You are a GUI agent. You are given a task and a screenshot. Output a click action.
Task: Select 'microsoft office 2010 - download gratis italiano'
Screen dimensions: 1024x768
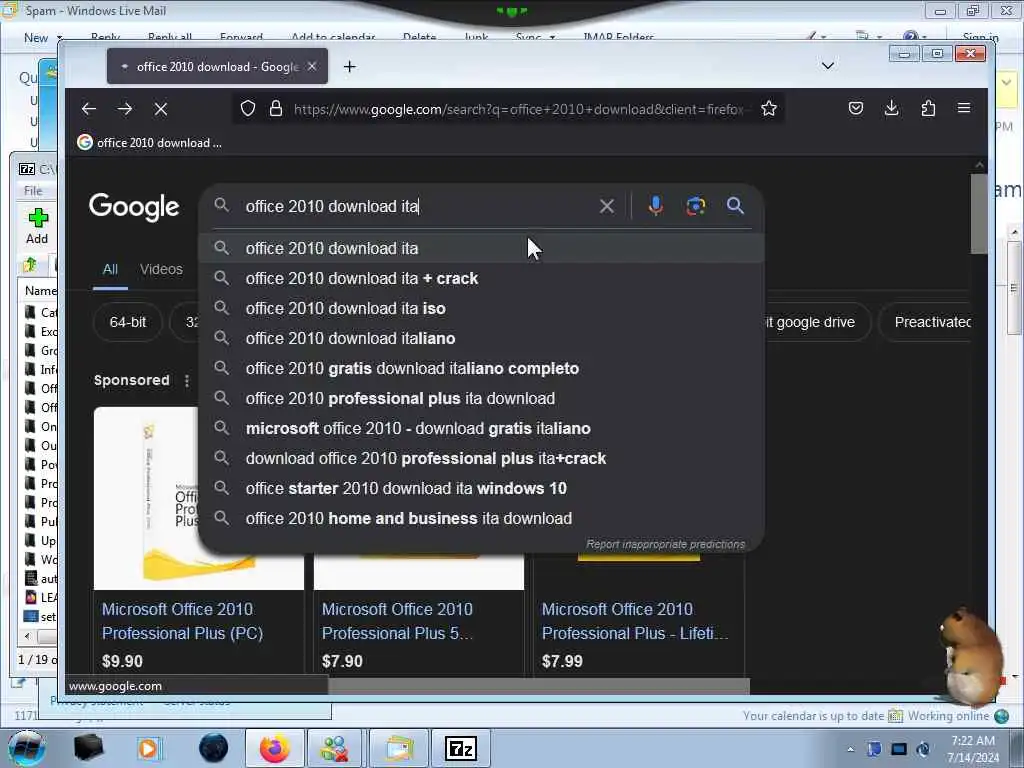point(481,428)
